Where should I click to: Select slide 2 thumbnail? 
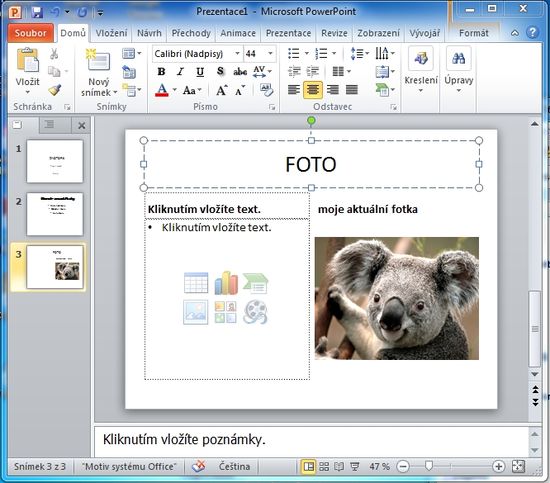[55, 214]
